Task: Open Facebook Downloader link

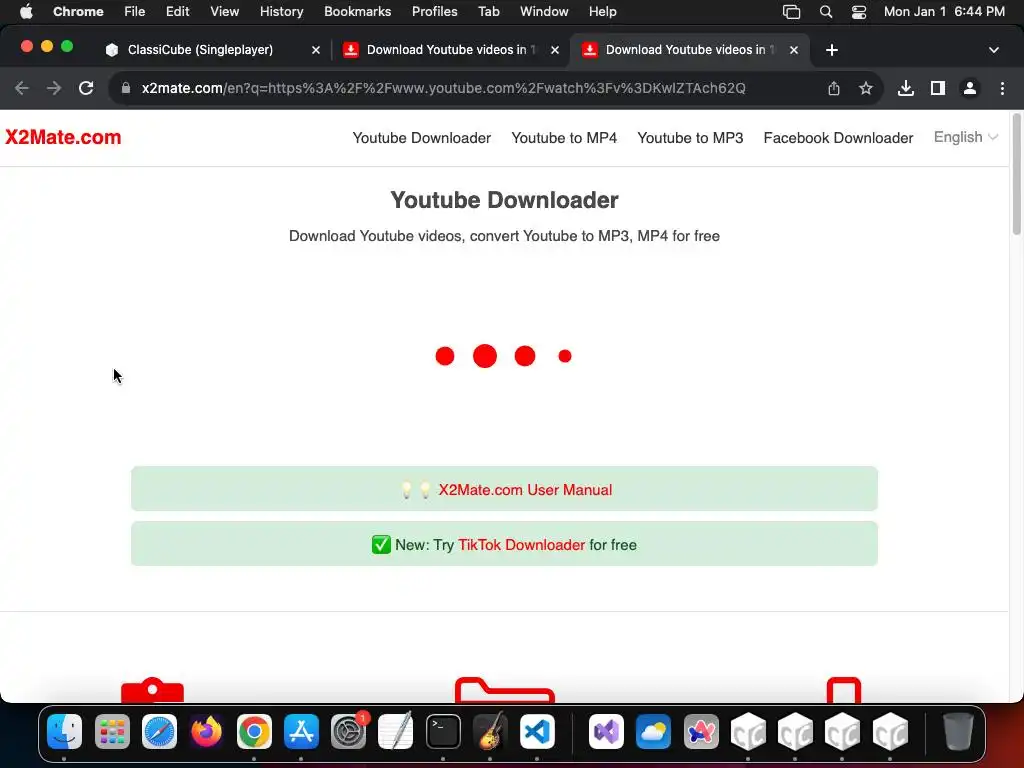Action: coord(839,138)
